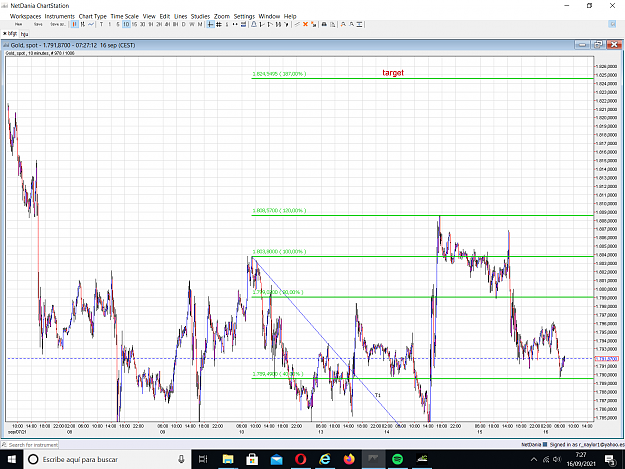This screenshot has width=625, height=469.
Task: Open the Help menu
Action: tap(290, 16)
